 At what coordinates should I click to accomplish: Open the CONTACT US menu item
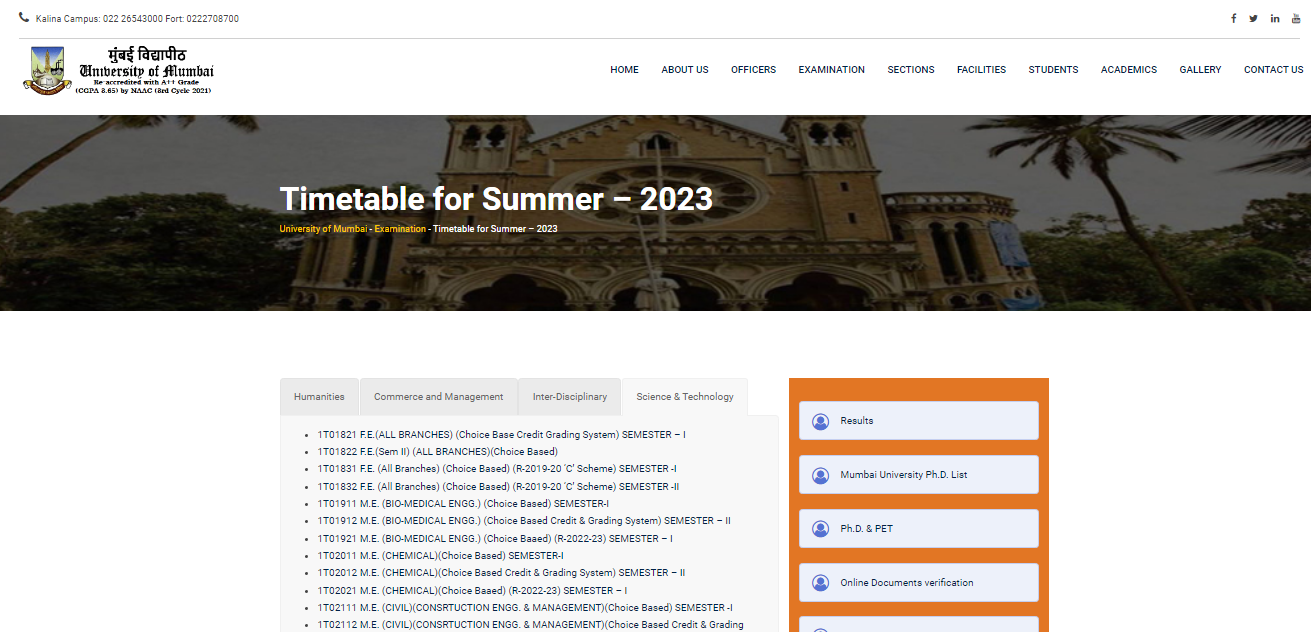1274,70
